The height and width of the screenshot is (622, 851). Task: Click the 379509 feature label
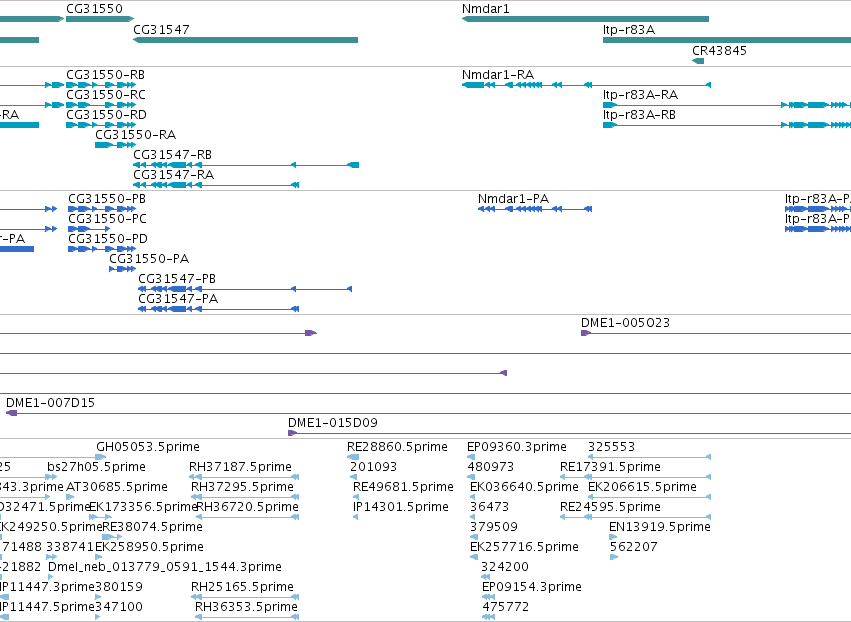(x=494, y=527)
